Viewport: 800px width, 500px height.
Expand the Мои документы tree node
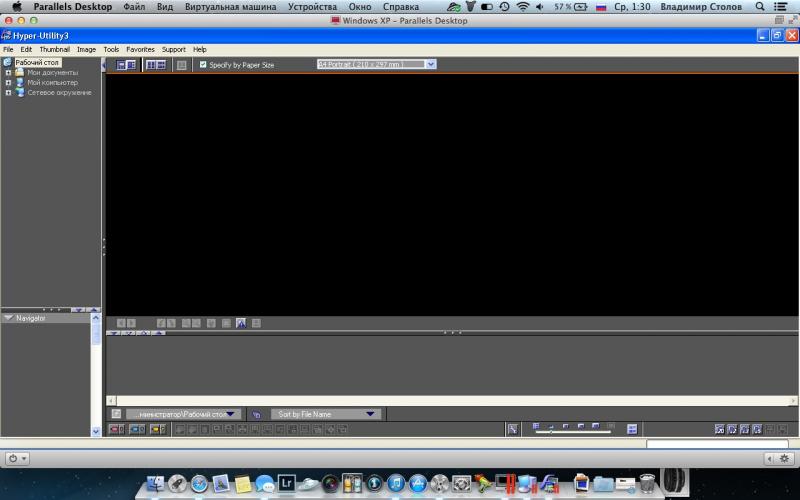click(8, 72)
